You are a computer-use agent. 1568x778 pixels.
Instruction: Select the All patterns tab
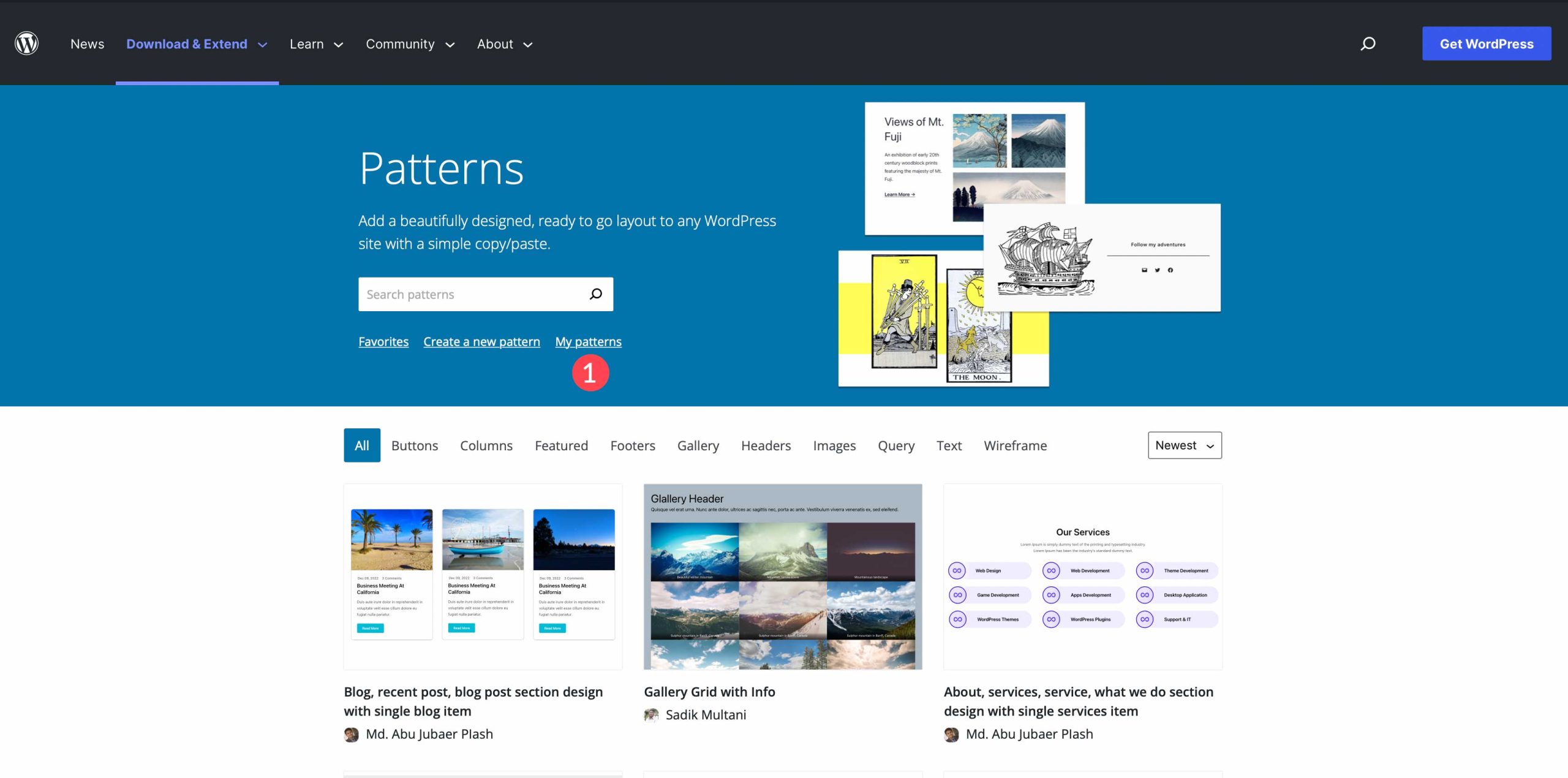[x=362, y=445]
